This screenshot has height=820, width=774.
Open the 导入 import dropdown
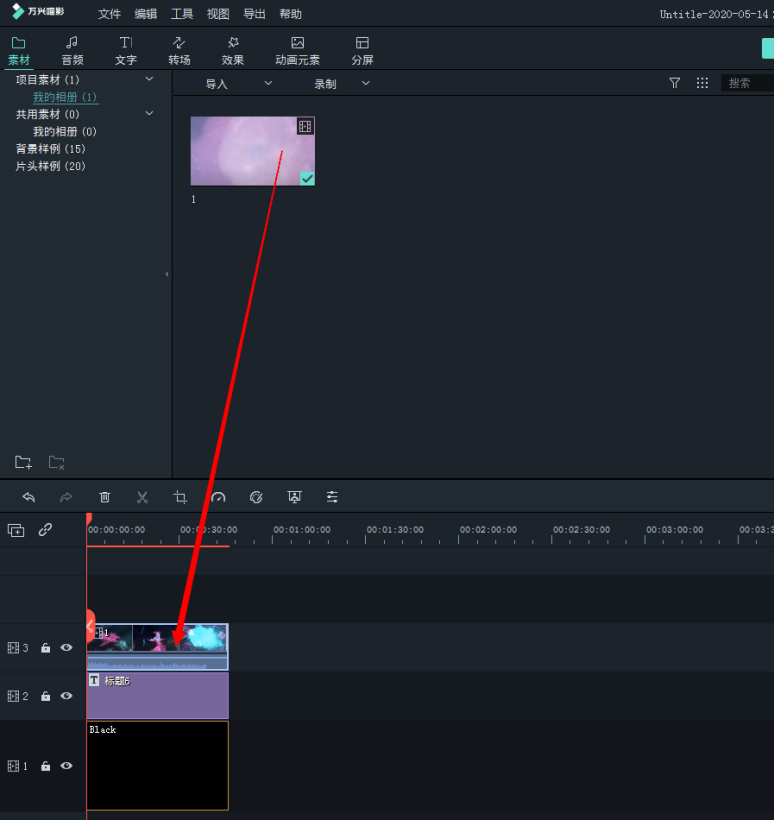click(x=238, y=84)
